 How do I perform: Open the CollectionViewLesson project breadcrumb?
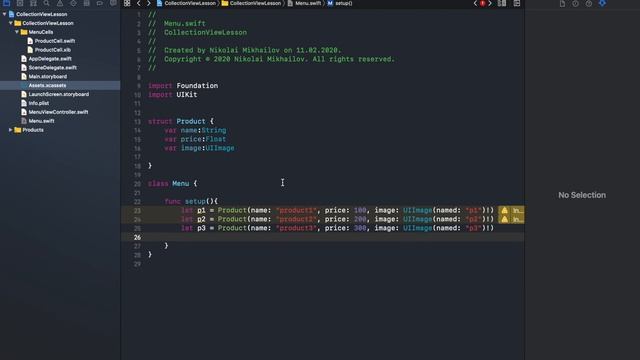click(187, 3)
